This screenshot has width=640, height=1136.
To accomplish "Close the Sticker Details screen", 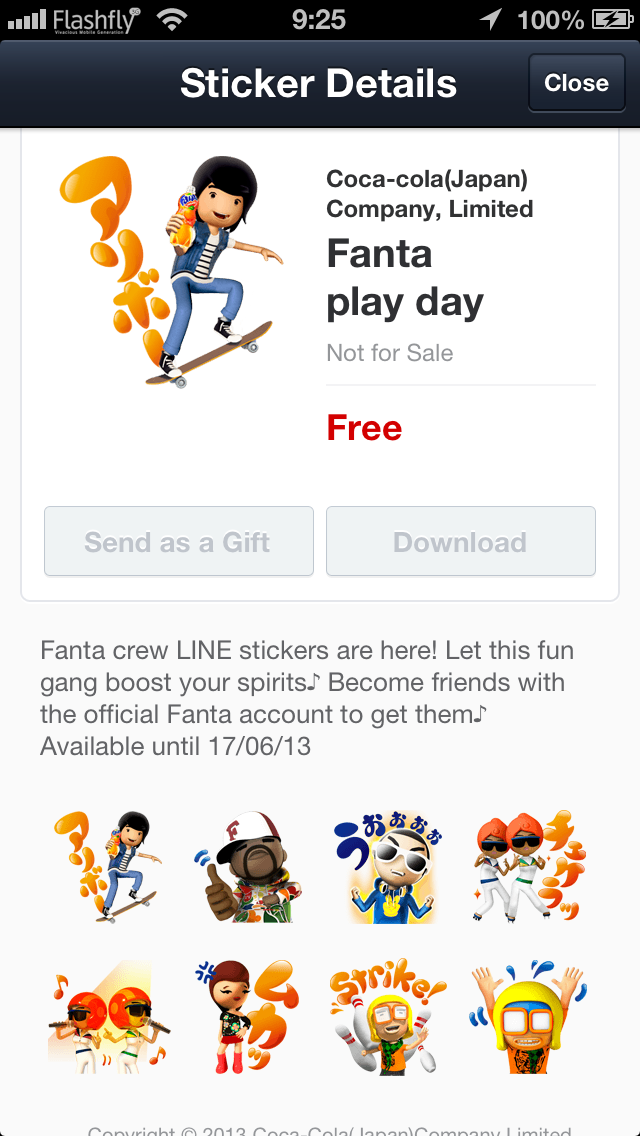I will [x=576, y=83].
